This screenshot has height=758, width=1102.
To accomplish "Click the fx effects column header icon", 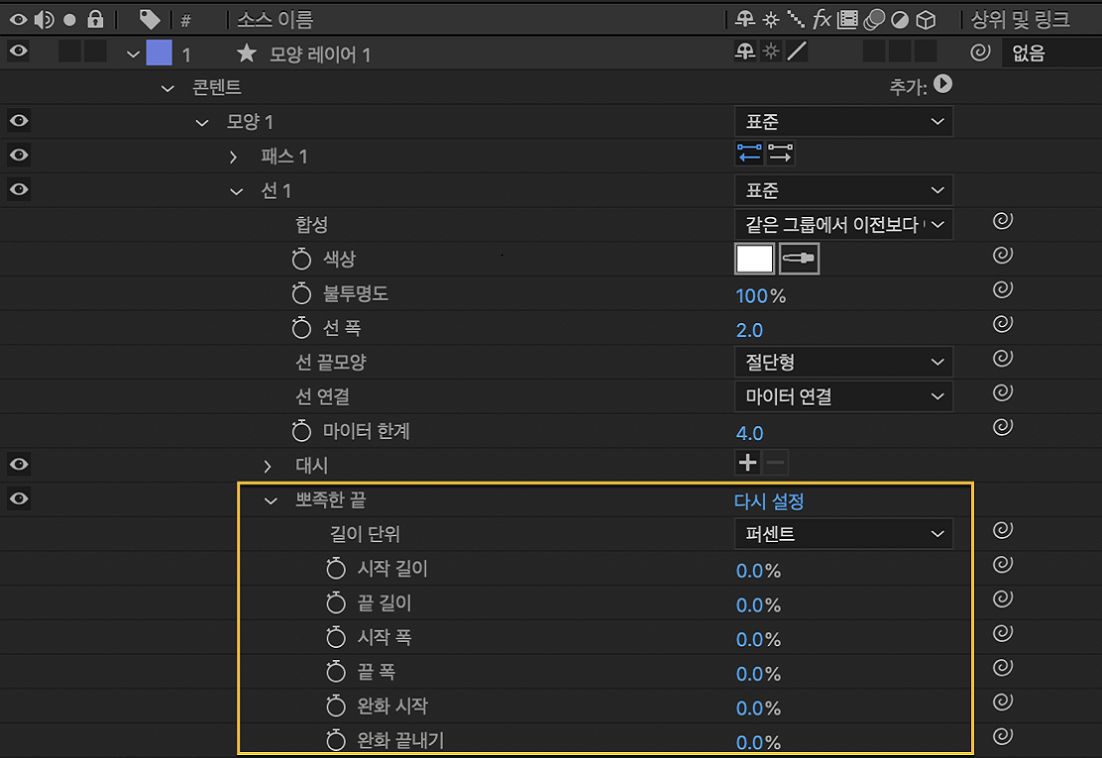I will [x=822, y=19].
